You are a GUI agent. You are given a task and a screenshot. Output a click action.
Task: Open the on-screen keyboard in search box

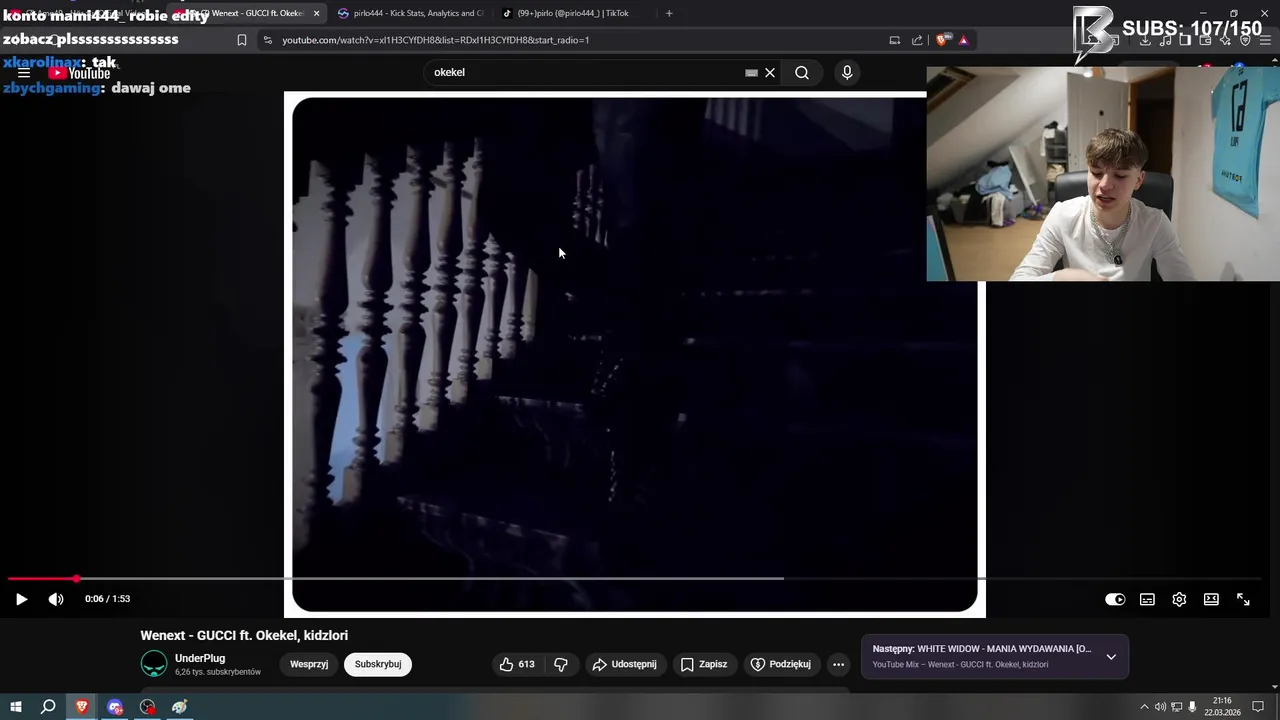point(751,72)
